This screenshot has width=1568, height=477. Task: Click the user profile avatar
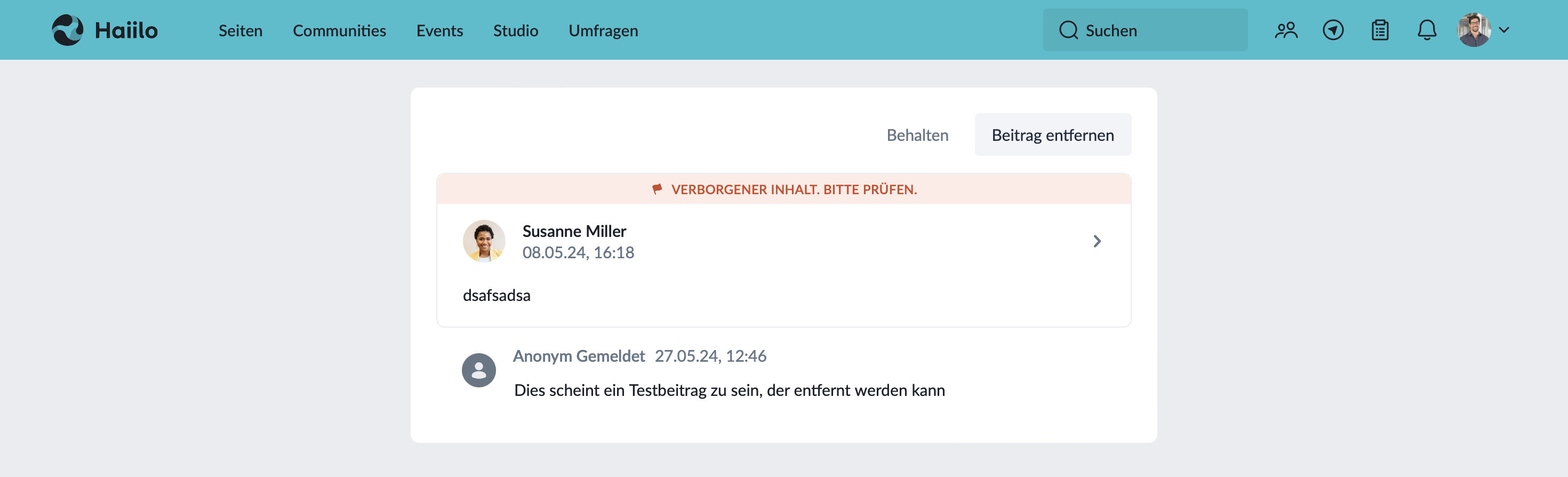point(1474,30)
